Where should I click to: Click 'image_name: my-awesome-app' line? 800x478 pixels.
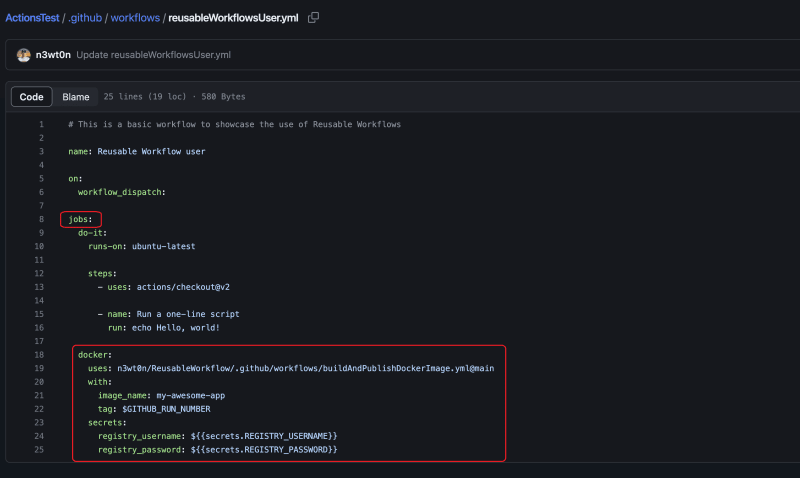pyautogui.click(x=161, y=395)
